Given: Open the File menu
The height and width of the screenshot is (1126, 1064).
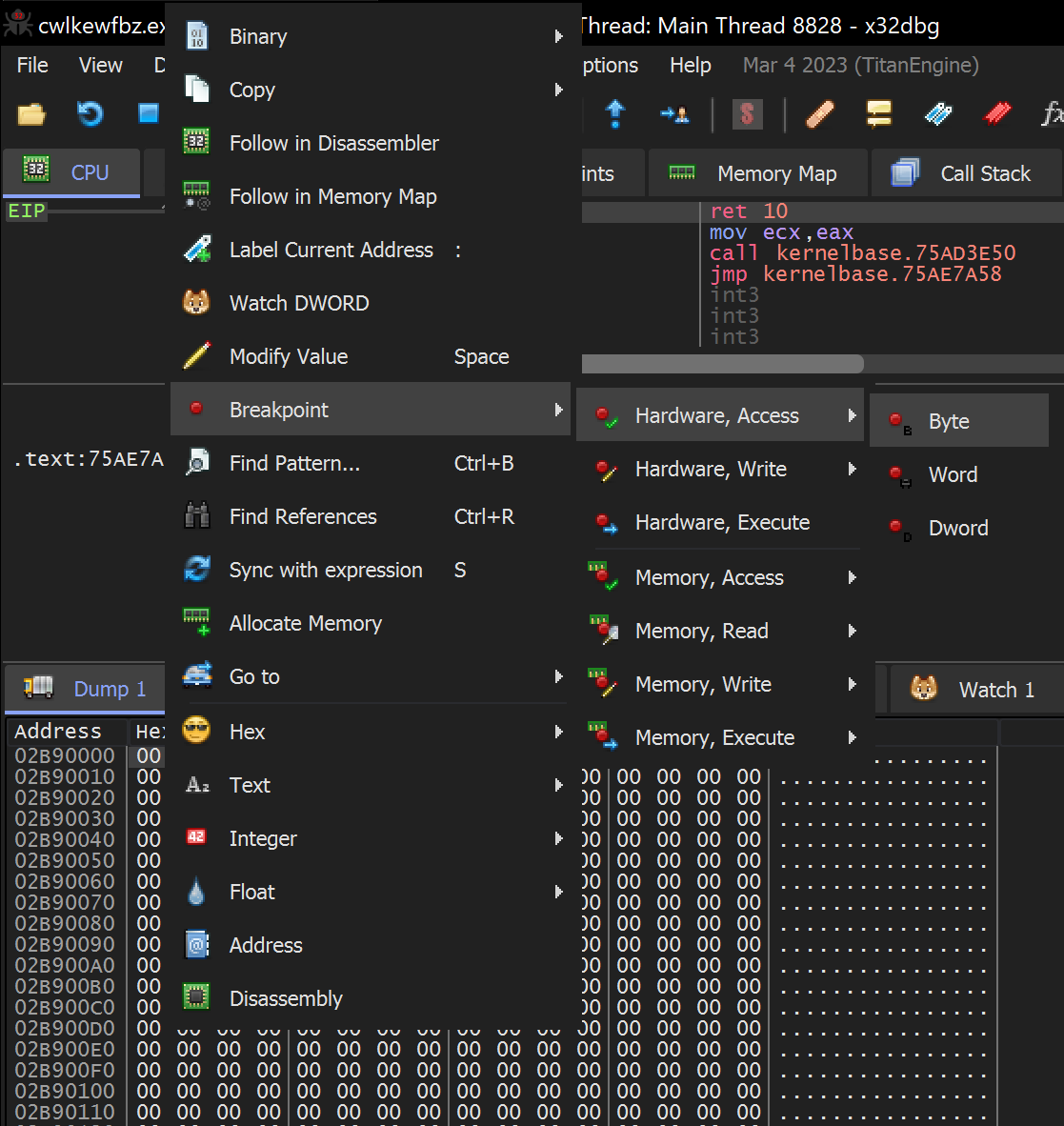Looking at the screenshot, I should click(32, 66).
